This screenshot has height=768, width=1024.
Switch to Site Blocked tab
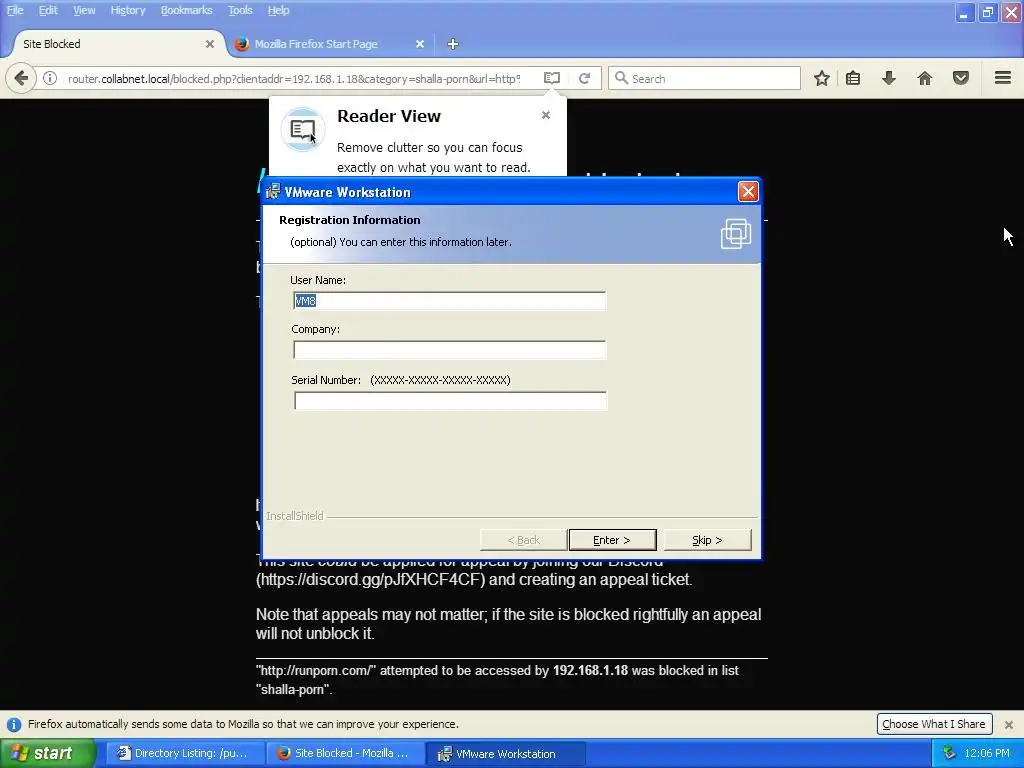pos(118,44)
